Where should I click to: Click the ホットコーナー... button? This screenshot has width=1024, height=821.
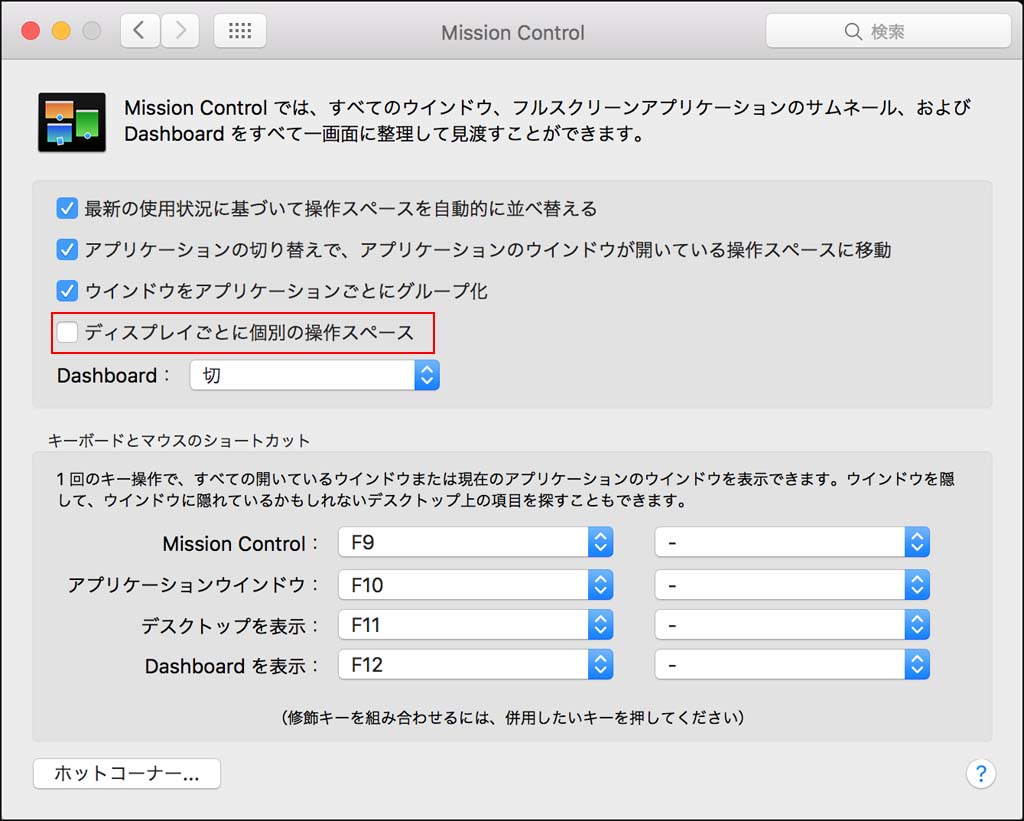[127, 773]
